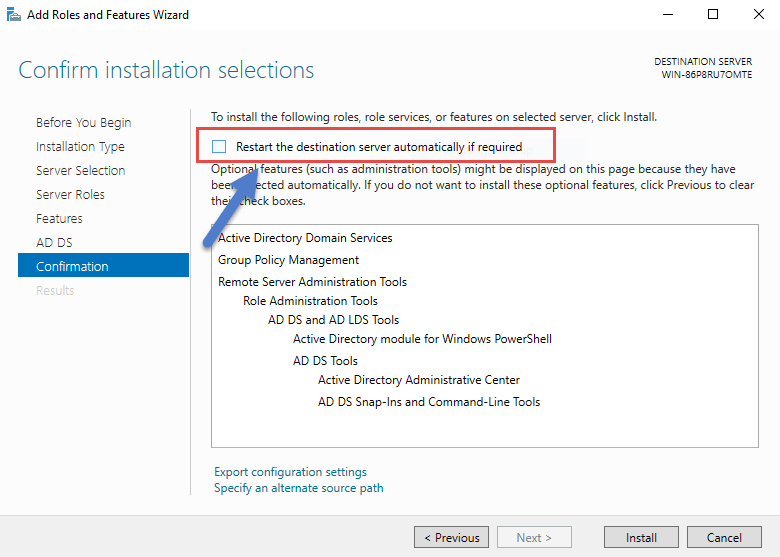
Task: Open the Server Selection step
Action: (80, 171)
